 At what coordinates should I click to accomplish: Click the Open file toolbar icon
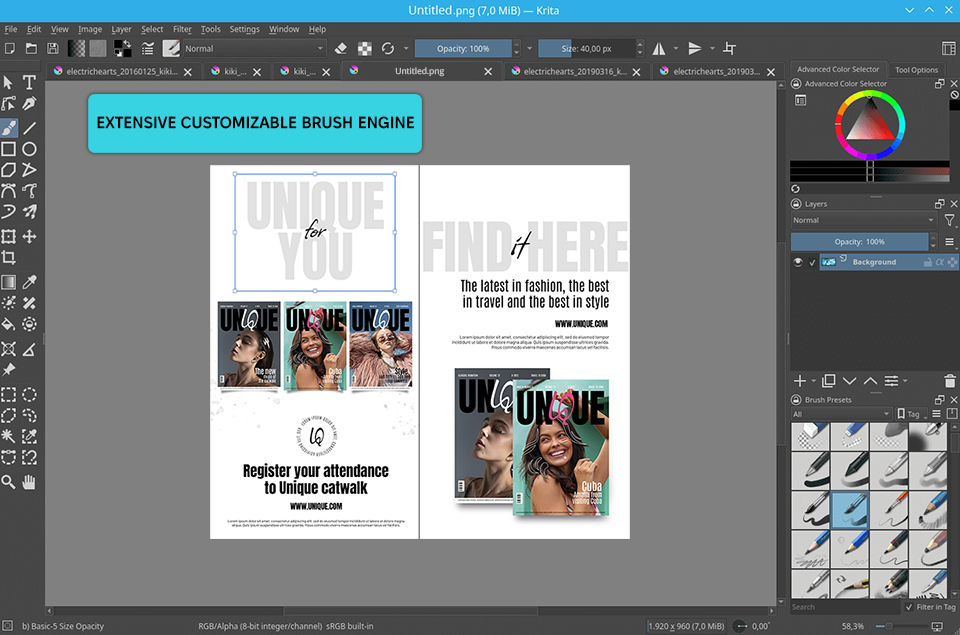pyautogui.click(x=31, y=48)
